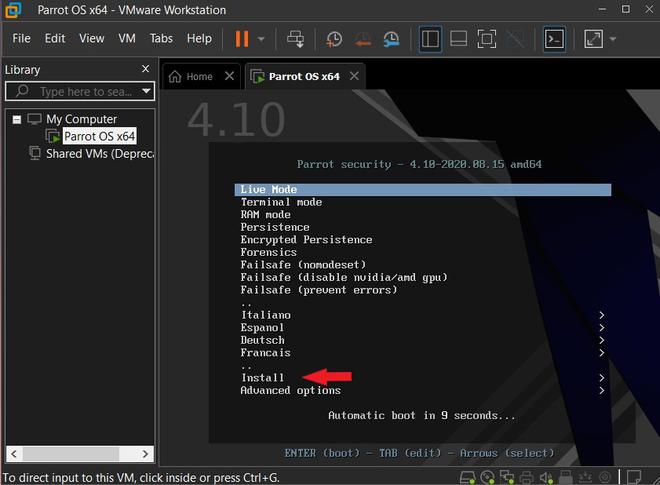This screenshot has height=485, width=660.
Task: Click the USB controller status icon
Action: click(x=566, y=477)
